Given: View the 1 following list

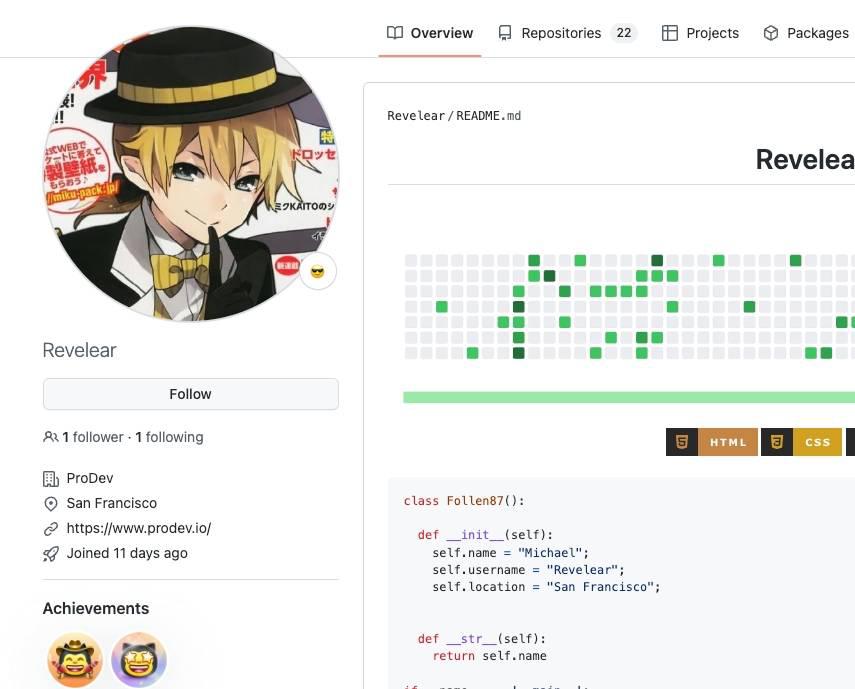Looking at the screenshot, I should coord(169,437).
